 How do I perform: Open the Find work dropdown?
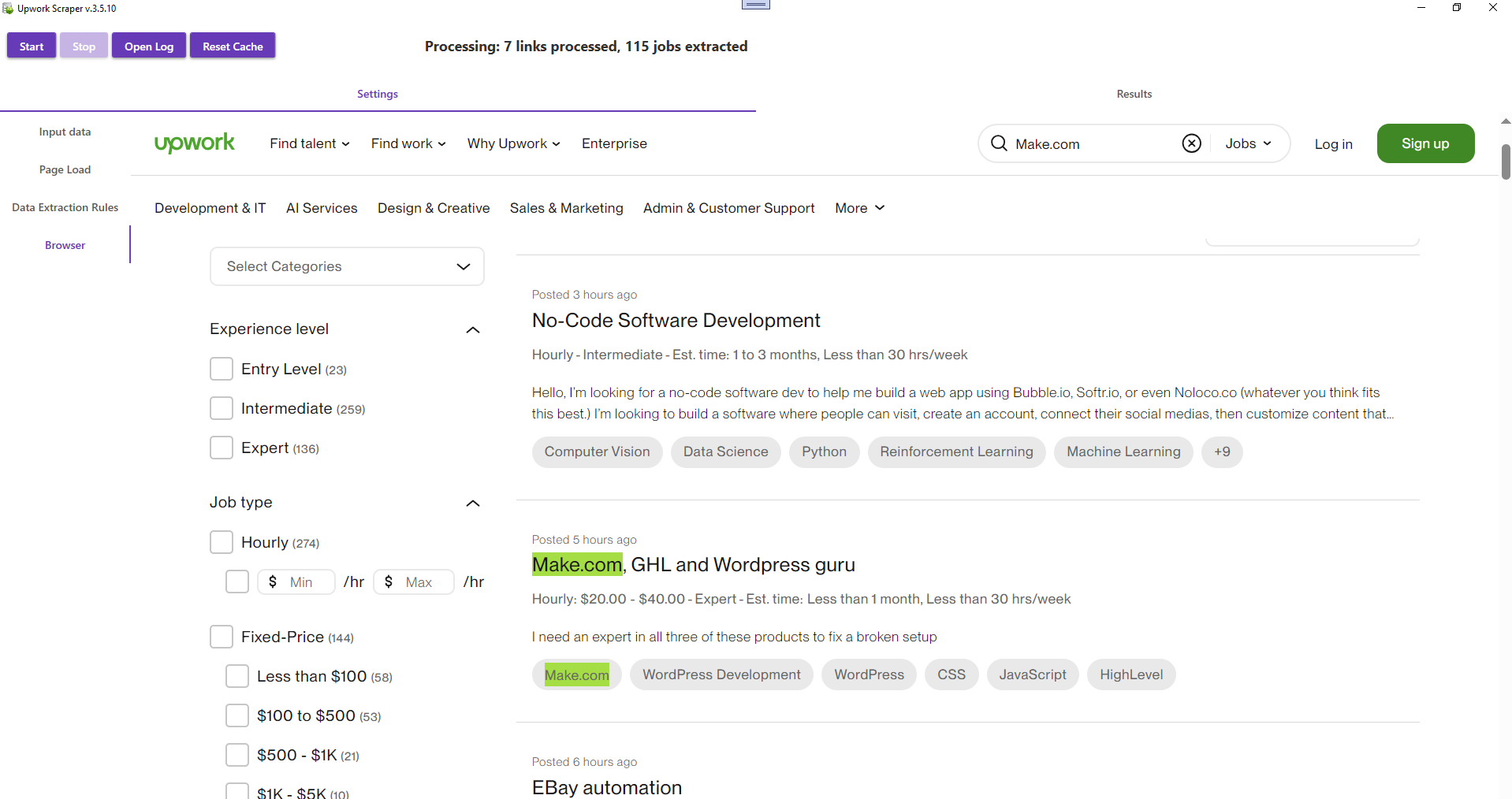408,143
